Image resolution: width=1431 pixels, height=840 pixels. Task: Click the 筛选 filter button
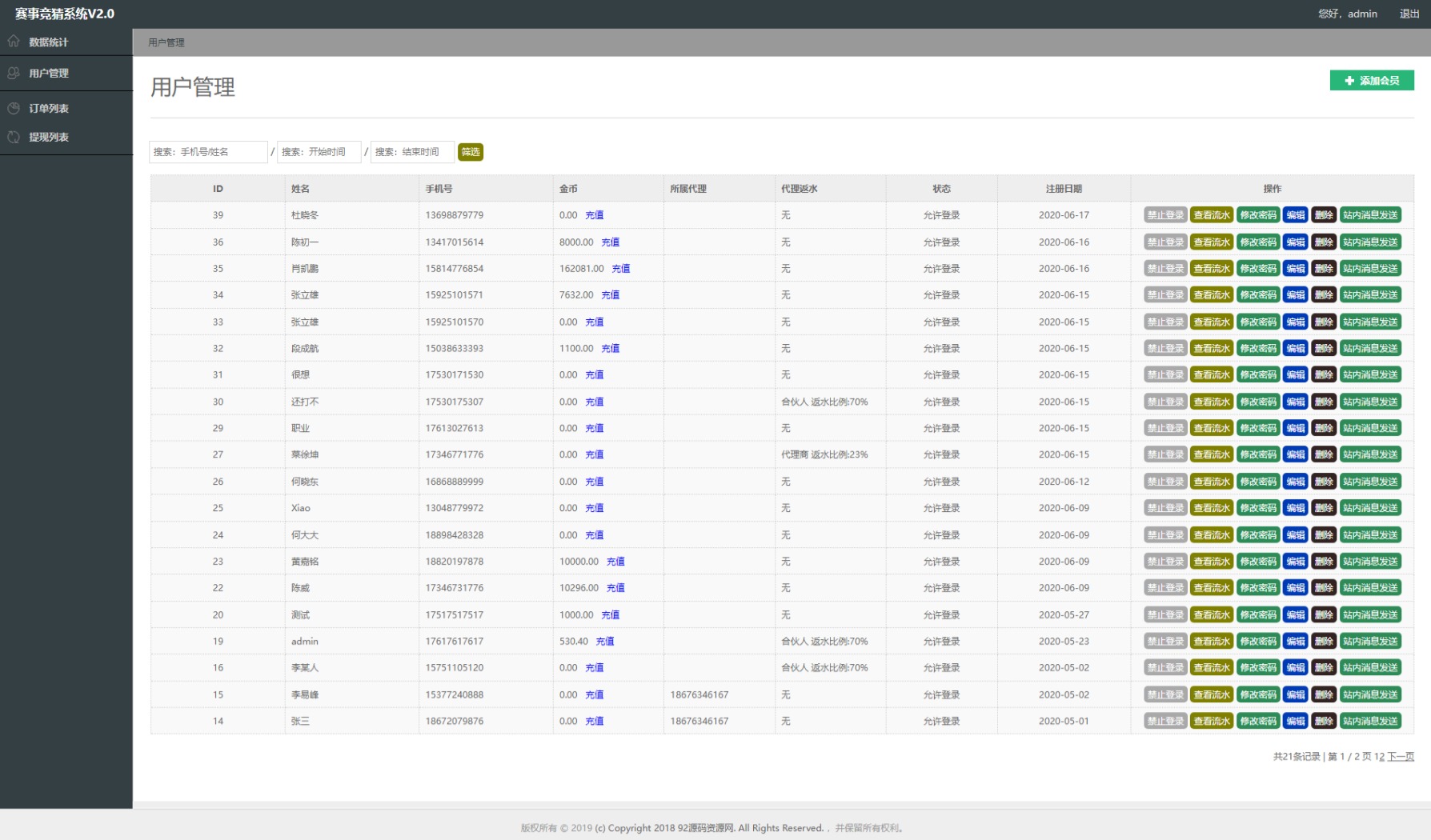coord(471,152)
